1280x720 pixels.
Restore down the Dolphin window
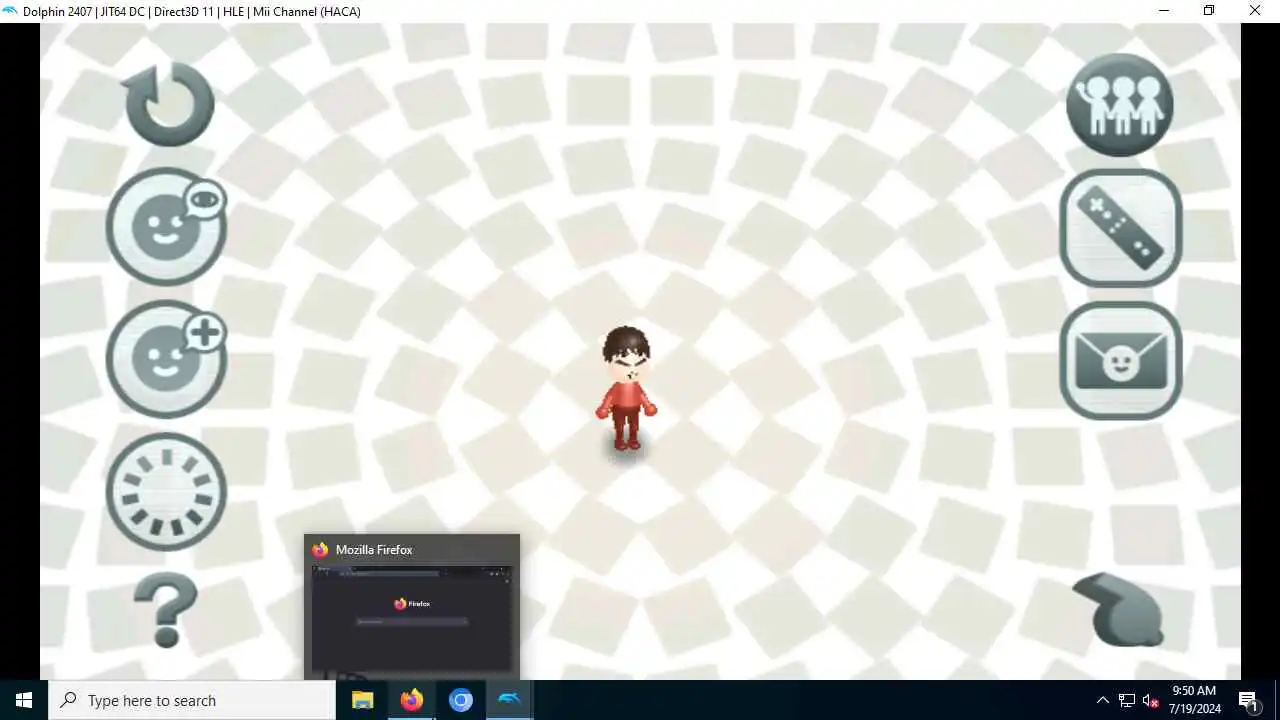(x=1209, y=11)
